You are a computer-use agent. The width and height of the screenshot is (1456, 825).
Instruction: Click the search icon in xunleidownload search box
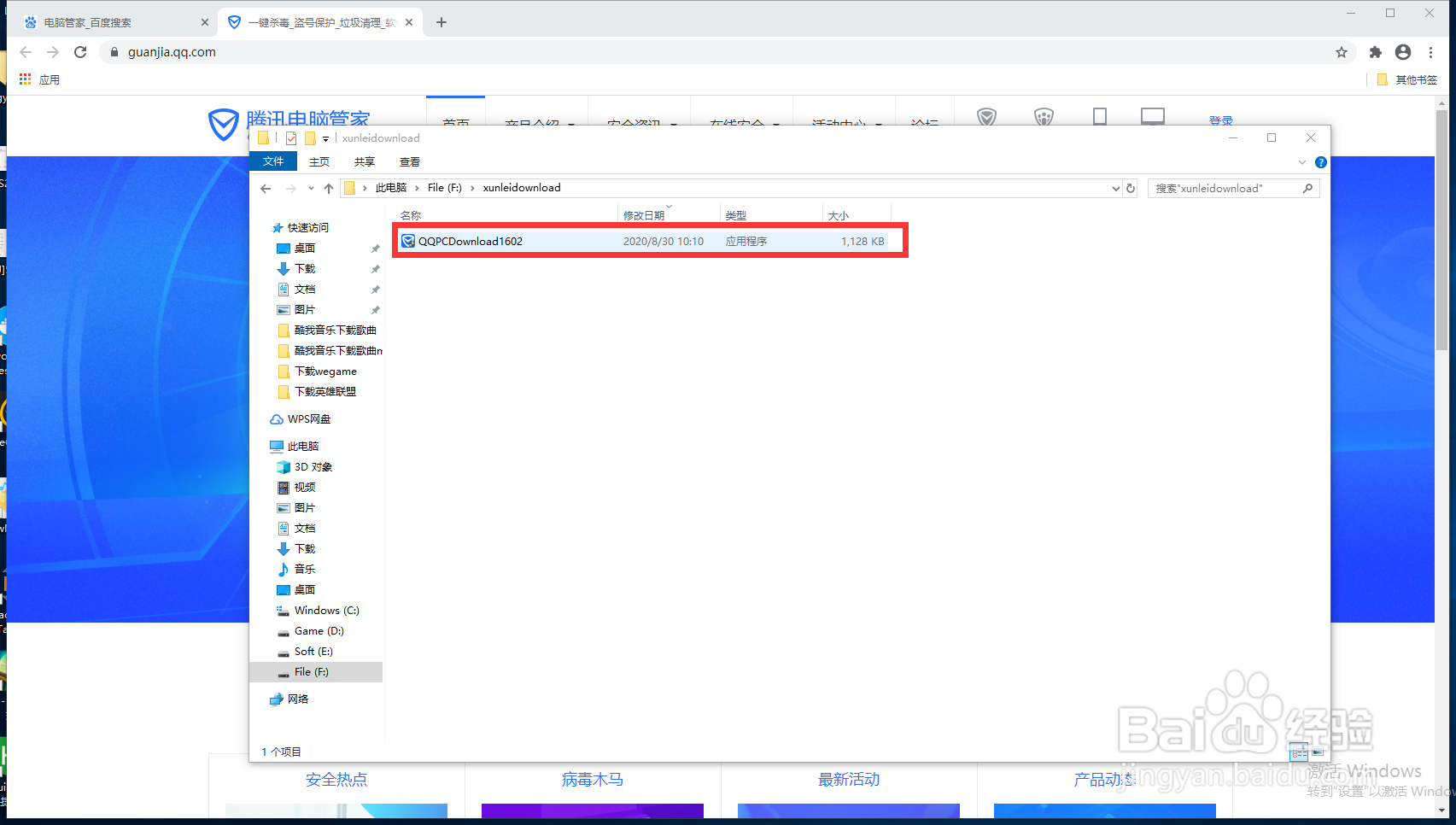click(1308, 188)
